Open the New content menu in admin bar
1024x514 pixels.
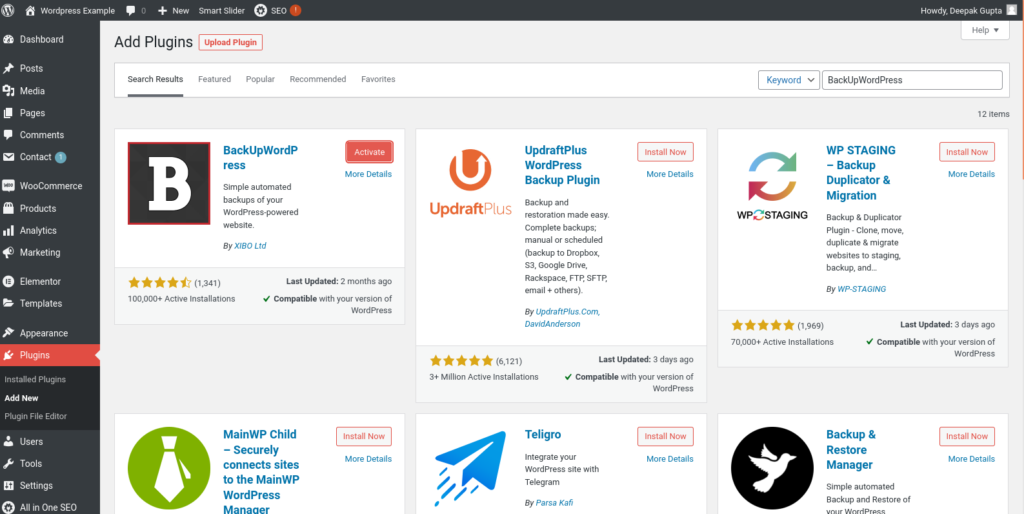click(173, 10)
